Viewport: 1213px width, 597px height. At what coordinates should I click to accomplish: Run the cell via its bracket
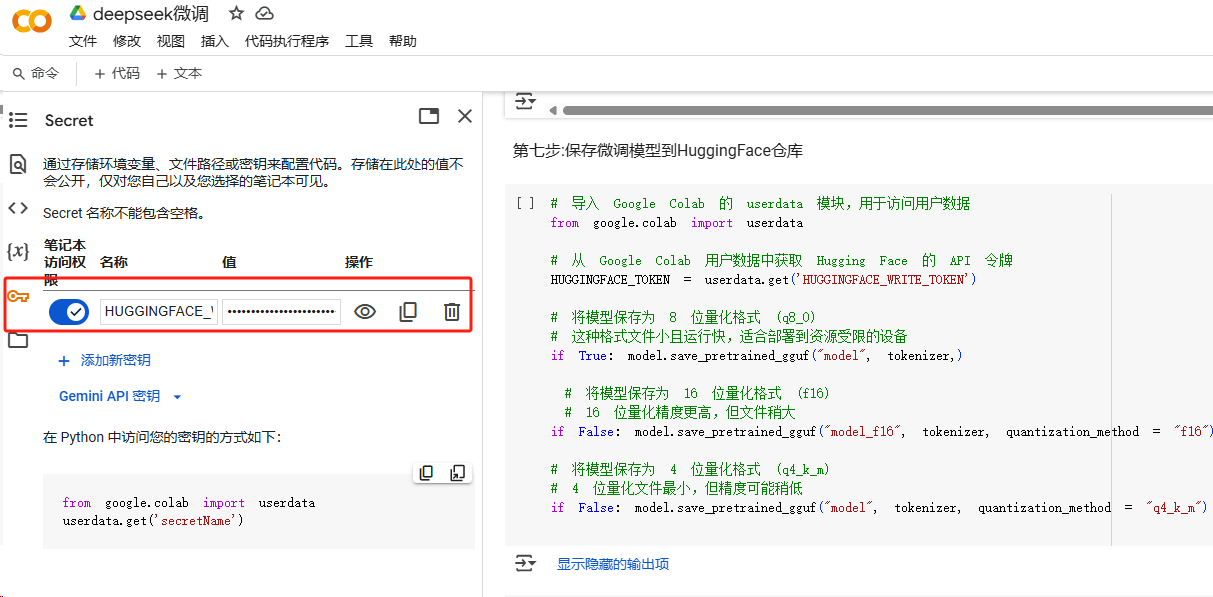click(525, 203)
